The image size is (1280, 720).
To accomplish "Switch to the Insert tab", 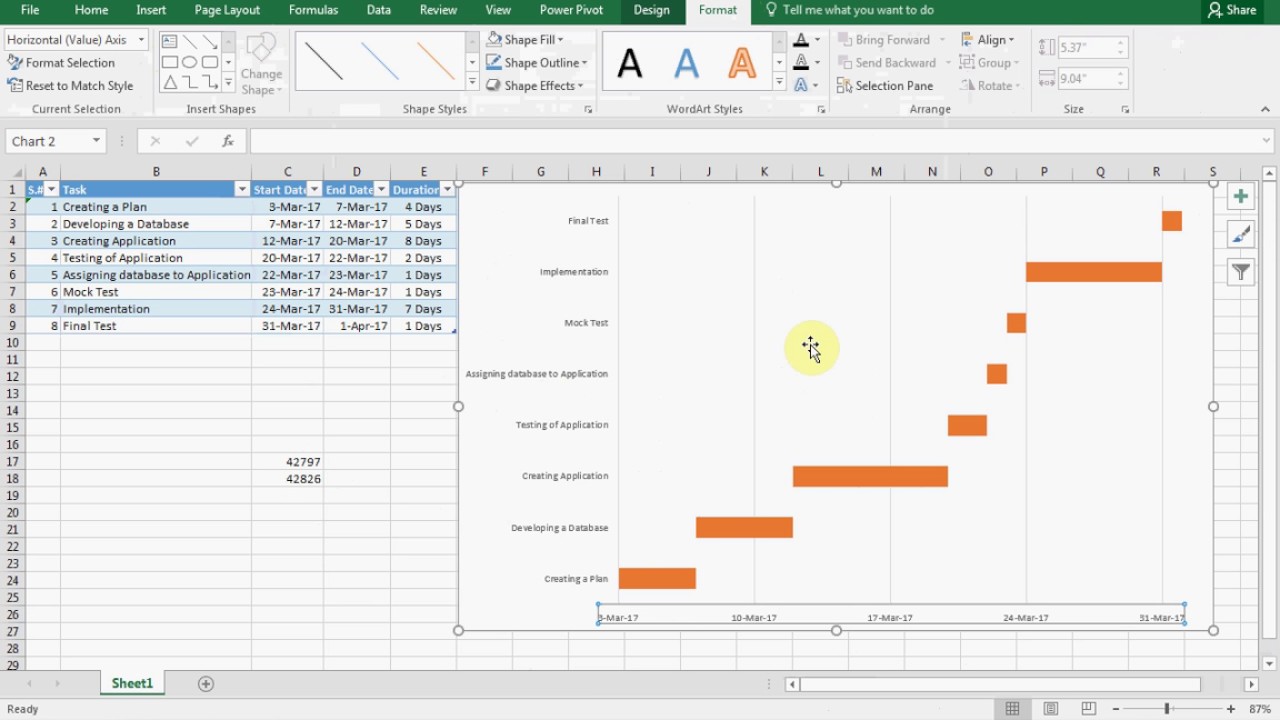I will (x=151, y=10).
